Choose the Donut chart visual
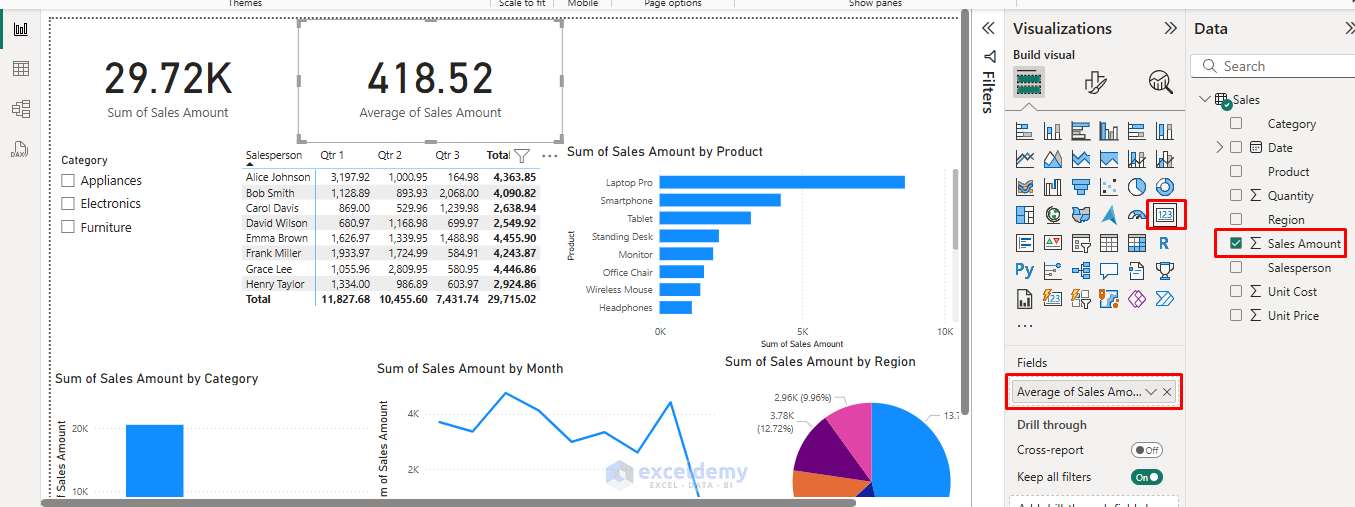1355x507 pixels. (1164, 187)
